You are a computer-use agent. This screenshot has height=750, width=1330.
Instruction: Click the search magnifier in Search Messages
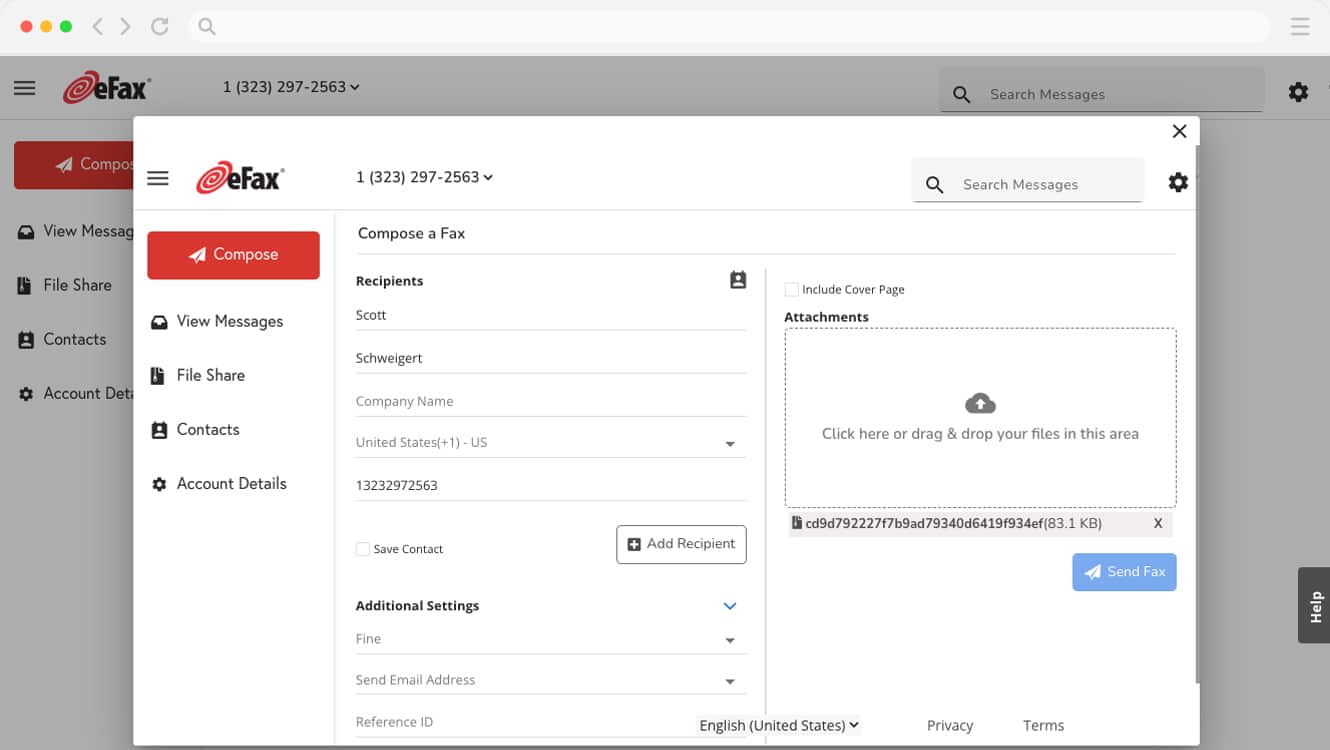click(933, 184)
